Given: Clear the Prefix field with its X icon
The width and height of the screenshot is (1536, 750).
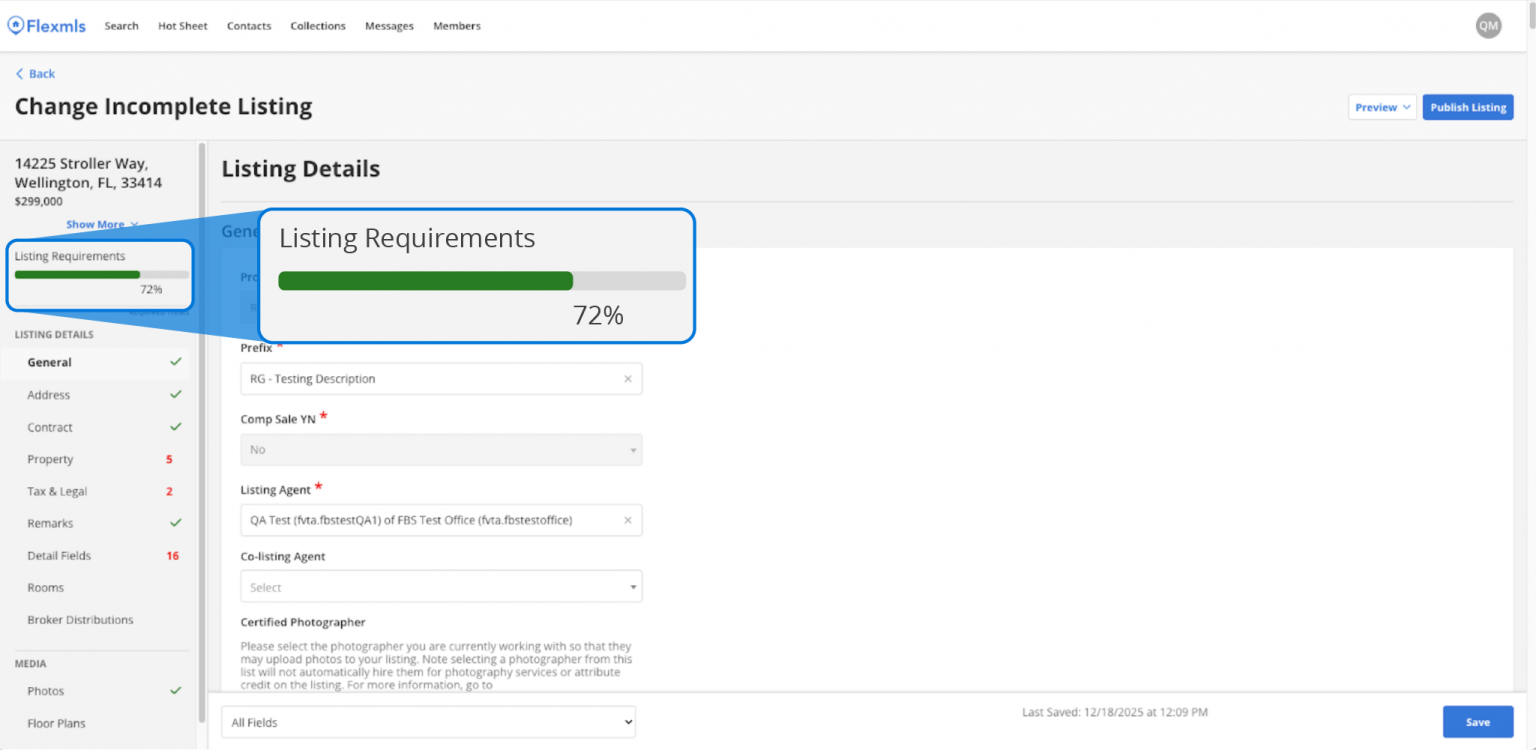Looking at the screenshot, I should click(628, 379).
